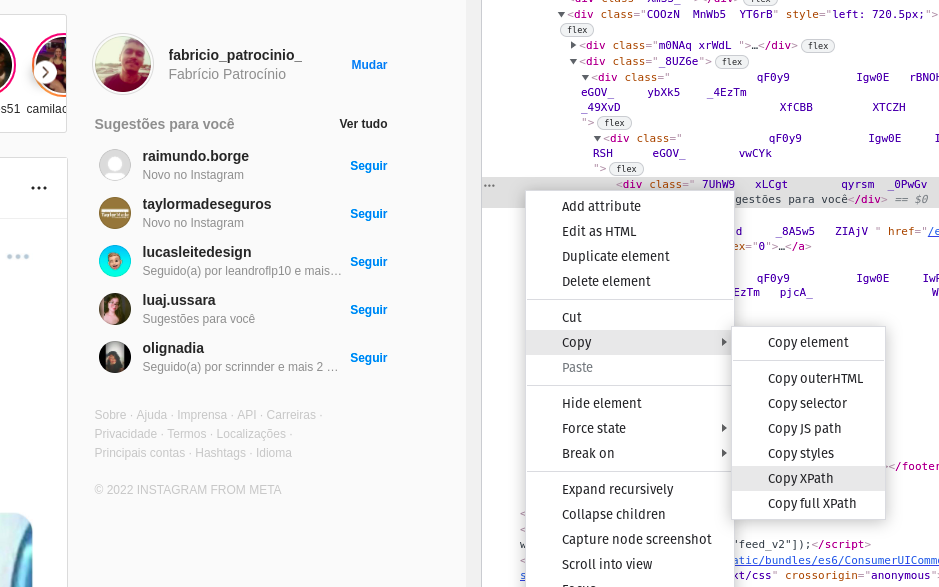Choose Copy element in submenu
The image size is (939, 587).
(x=808, y=343)
